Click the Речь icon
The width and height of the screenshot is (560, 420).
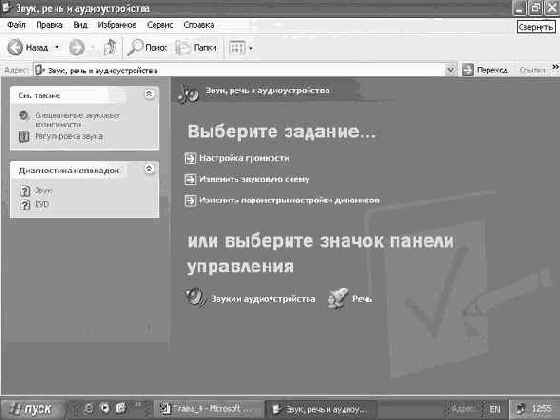(338, 299)
